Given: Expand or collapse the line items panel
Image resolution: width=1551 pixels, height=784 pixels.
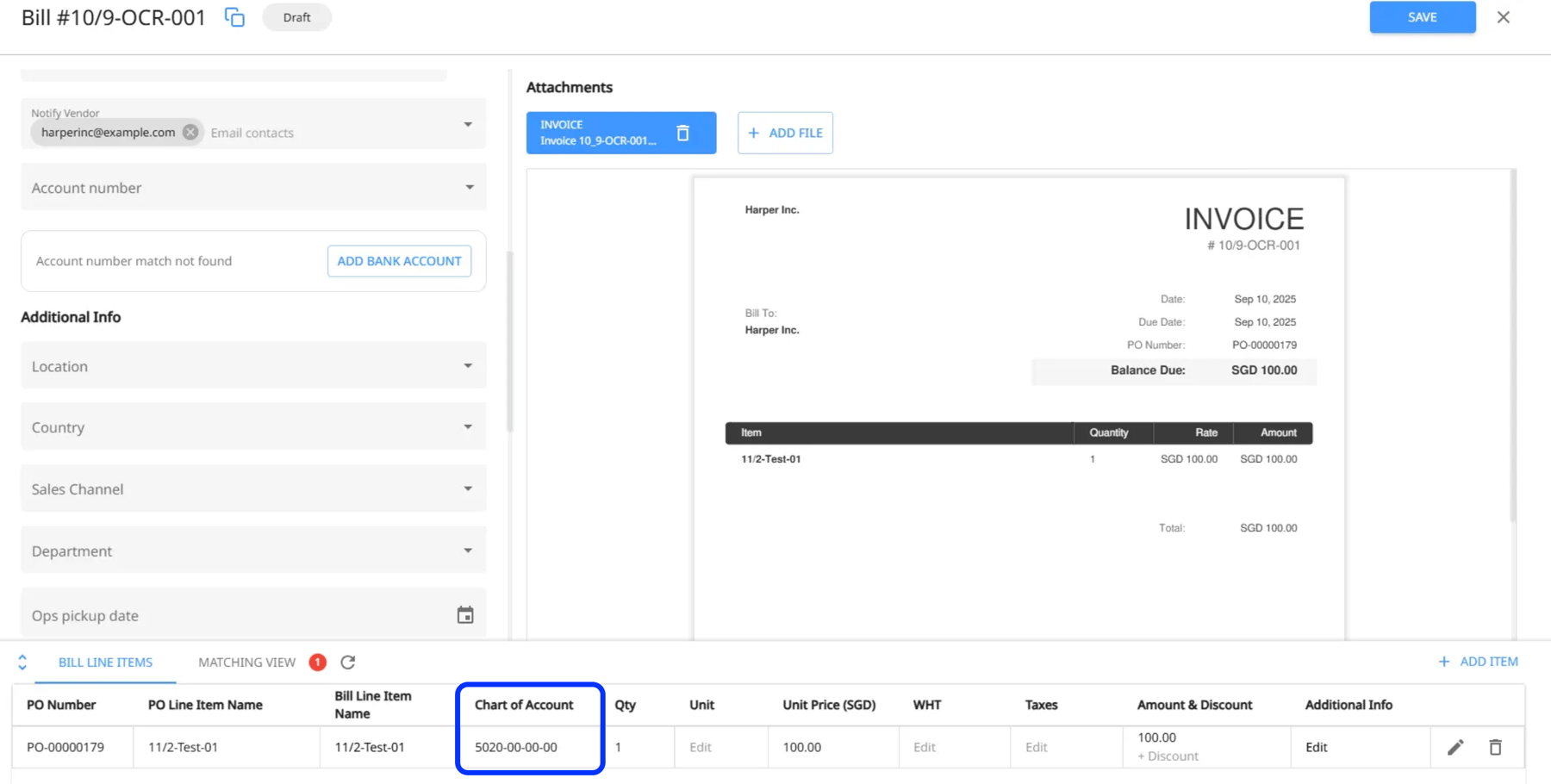Looking at the screenshot, I should point(22,662).
